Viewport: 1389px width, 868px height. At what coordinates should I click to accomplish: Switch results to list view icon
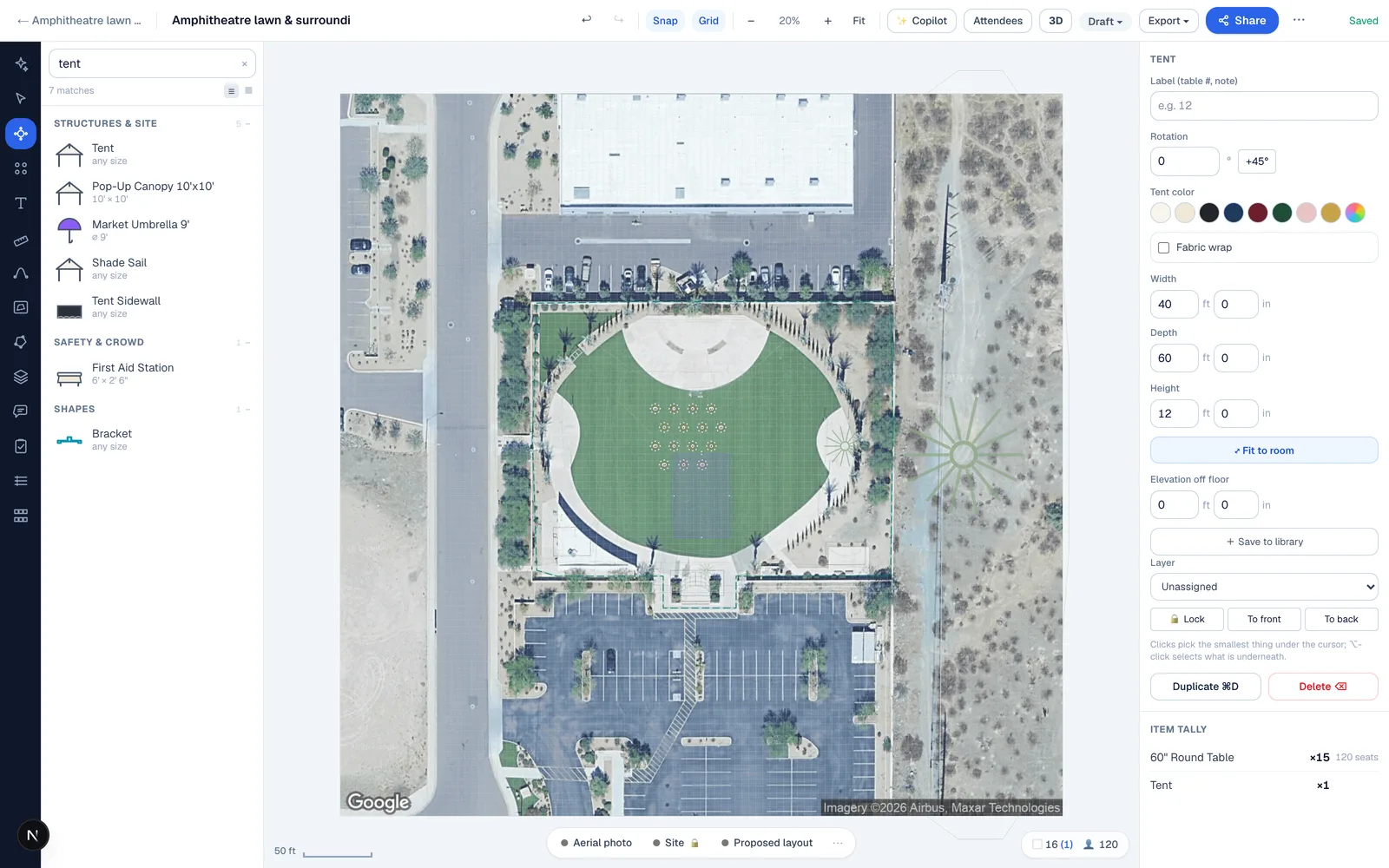click(231, 90)
